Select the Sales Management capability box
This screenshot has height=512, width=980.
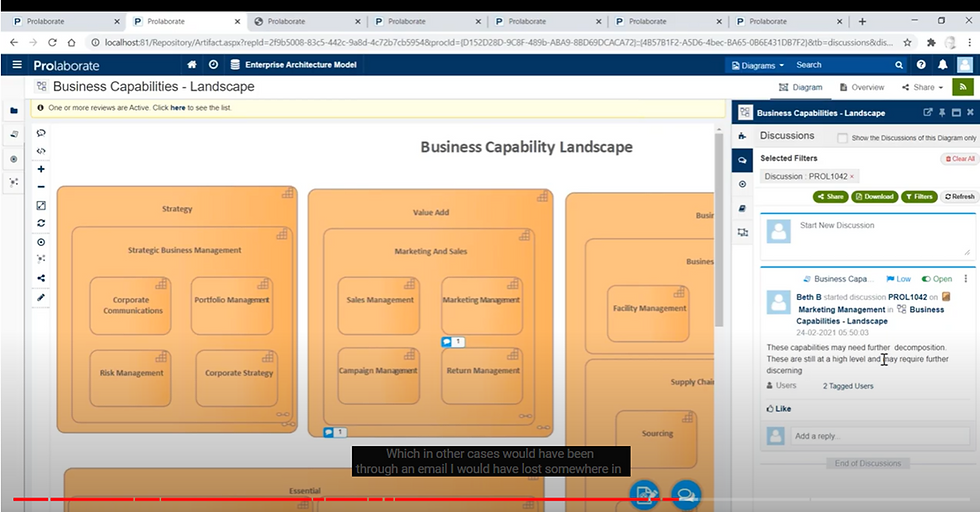pyautogui.click(x=379, y=306)
